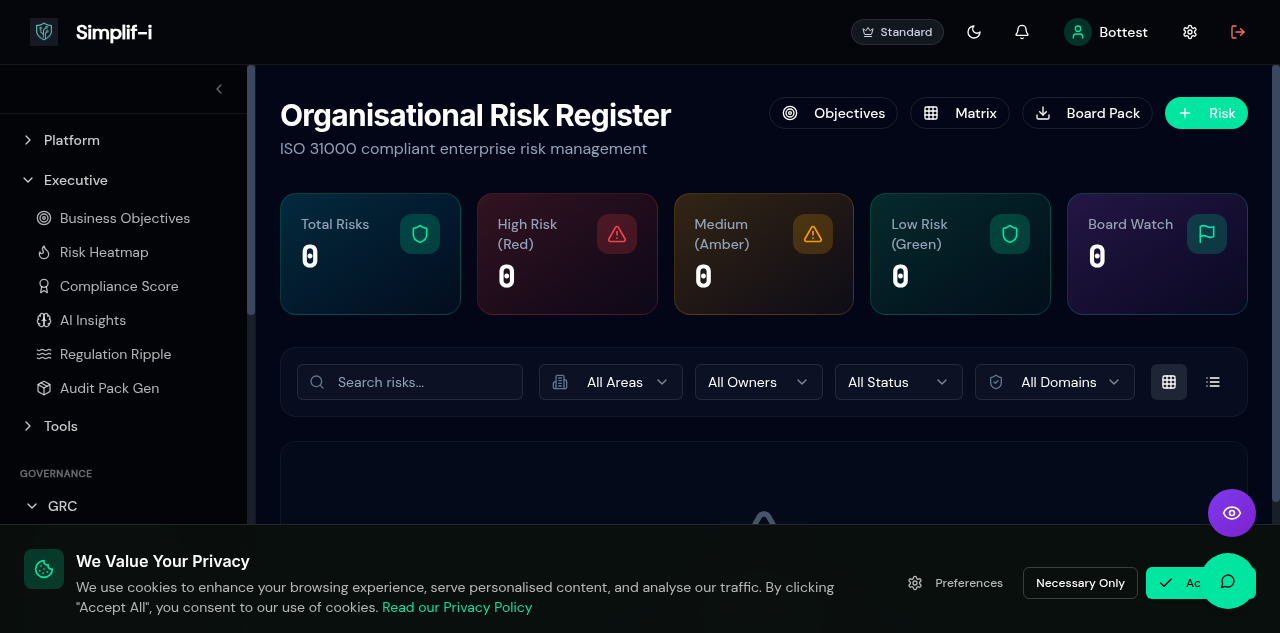Viewport: 1280px width, 633px height.
Task: Click the Board Watch flag icon
Action: pos(1207,234)
